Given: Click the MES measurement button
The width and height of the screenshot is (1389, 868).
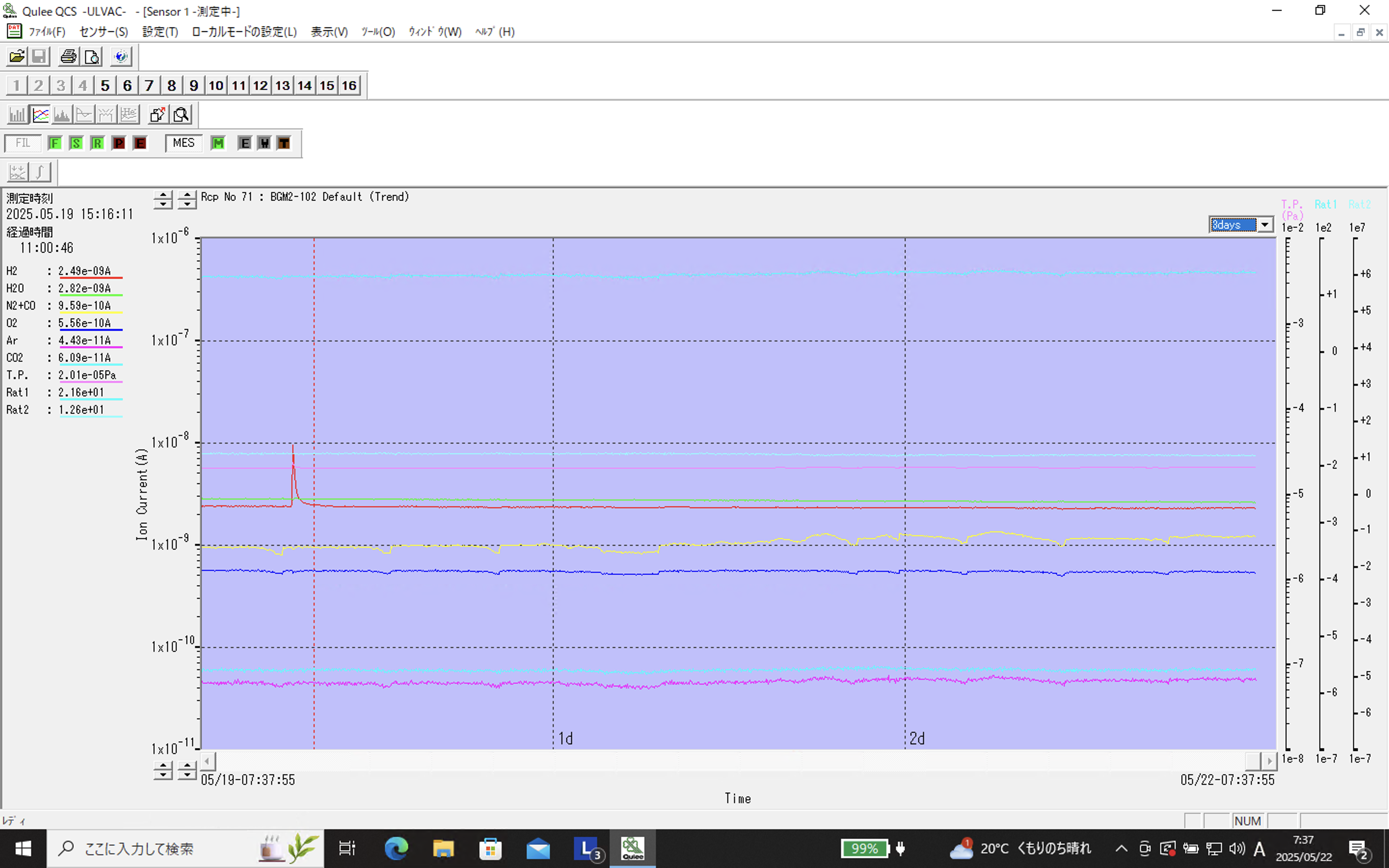Looking at the screenshot, I should (x=184, y=143).
